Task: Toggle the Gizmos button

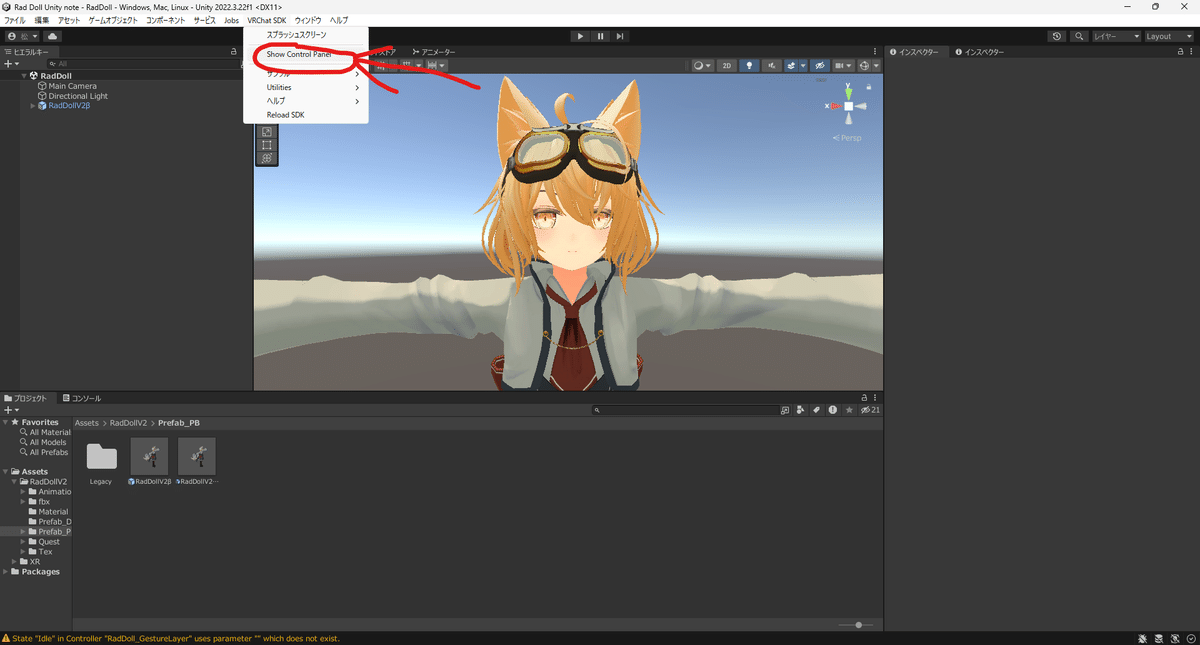Action: [x=864, y=65]
